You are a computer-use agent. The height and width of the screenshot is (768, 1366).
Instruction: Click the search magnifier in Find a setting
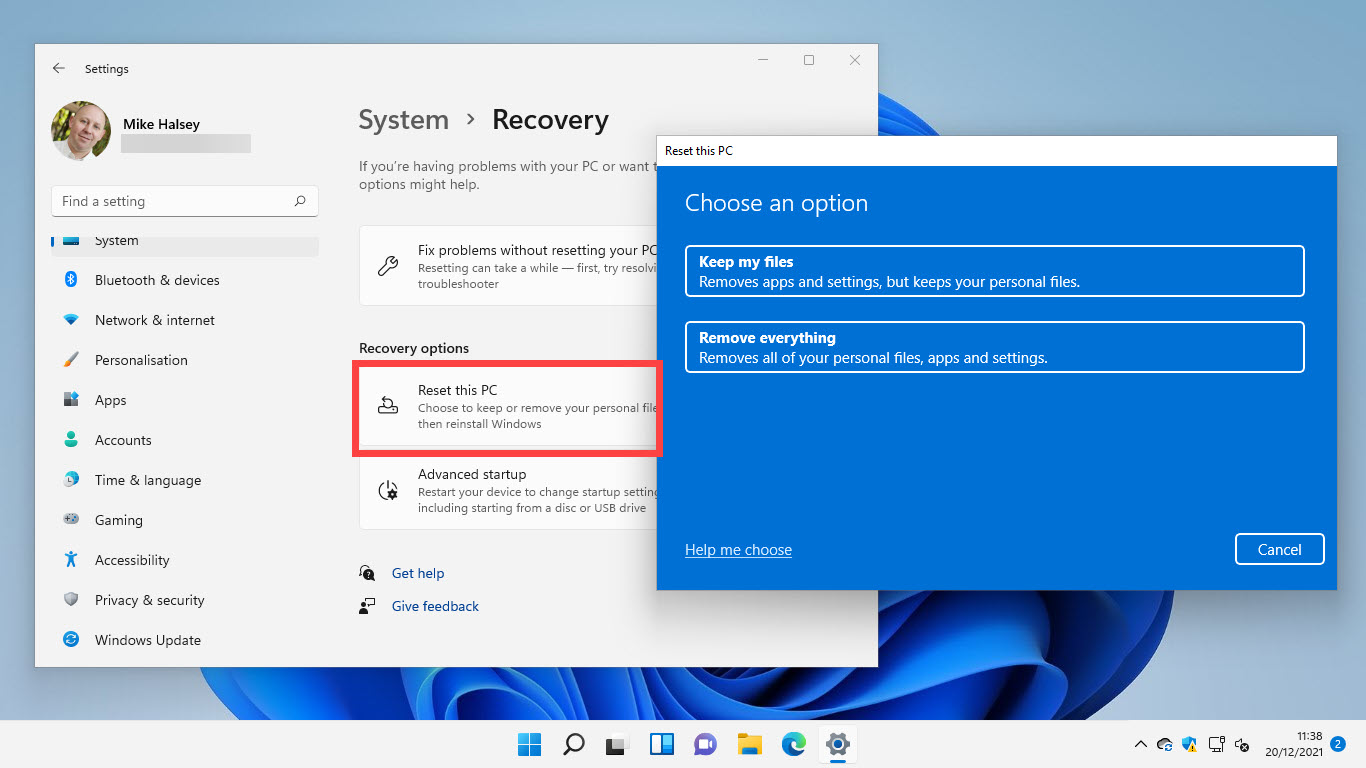coord(300,201)
